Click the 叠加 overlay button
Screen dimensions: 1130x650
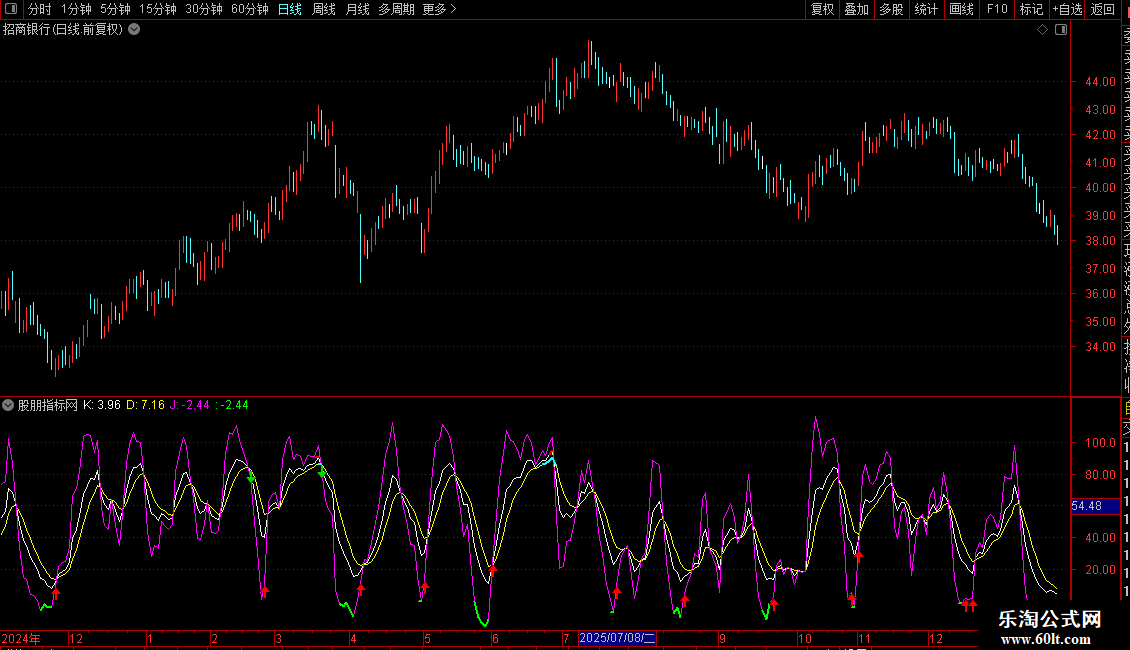(x=856, y=9)
